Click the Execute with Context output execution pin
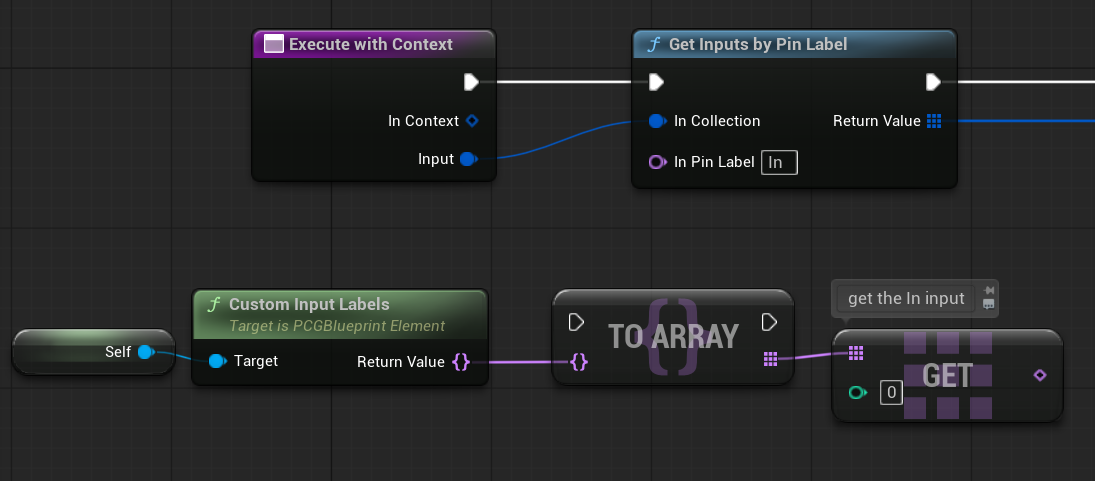This screenshot has height=481, width=1095. (471, 82)
